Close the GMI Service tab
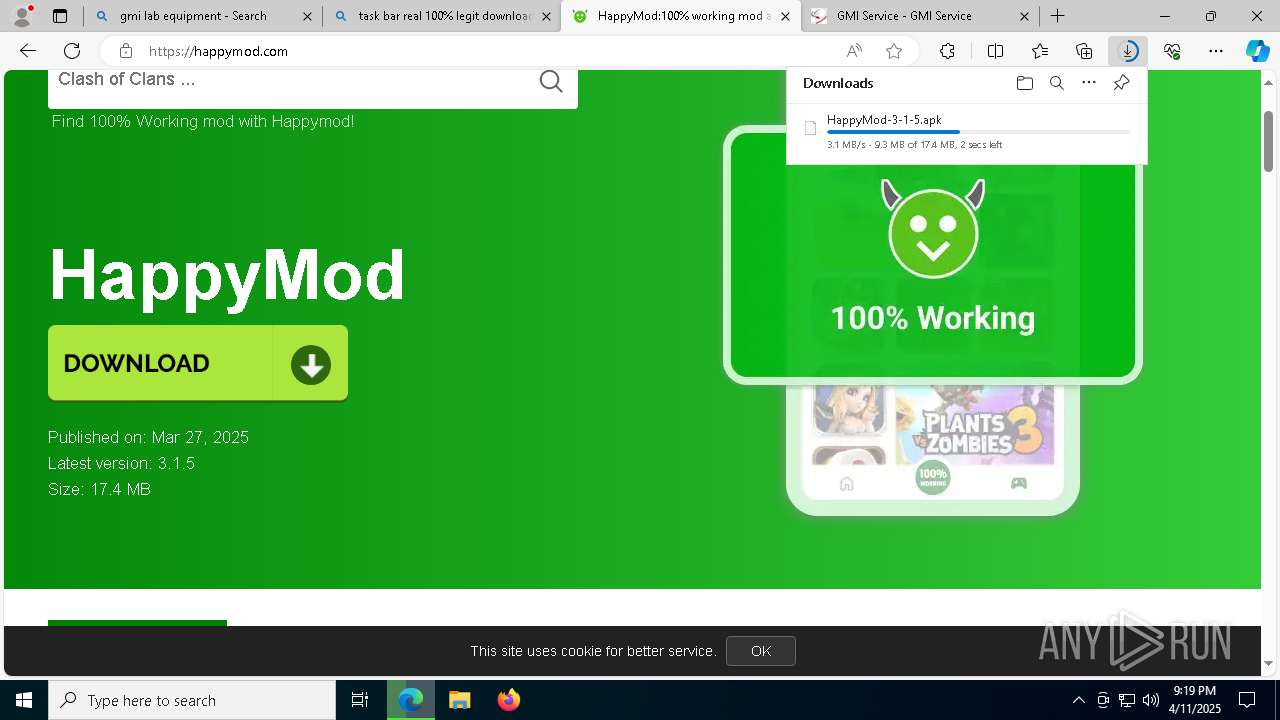The width and height of the screenshot is (1280, 720). 1025,16
